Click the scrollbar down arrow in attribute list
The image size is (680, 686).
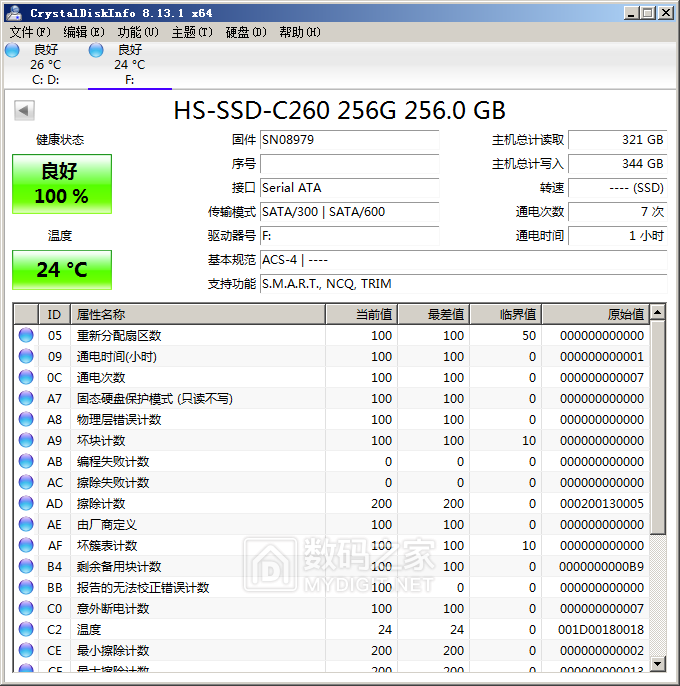(658, 664)
